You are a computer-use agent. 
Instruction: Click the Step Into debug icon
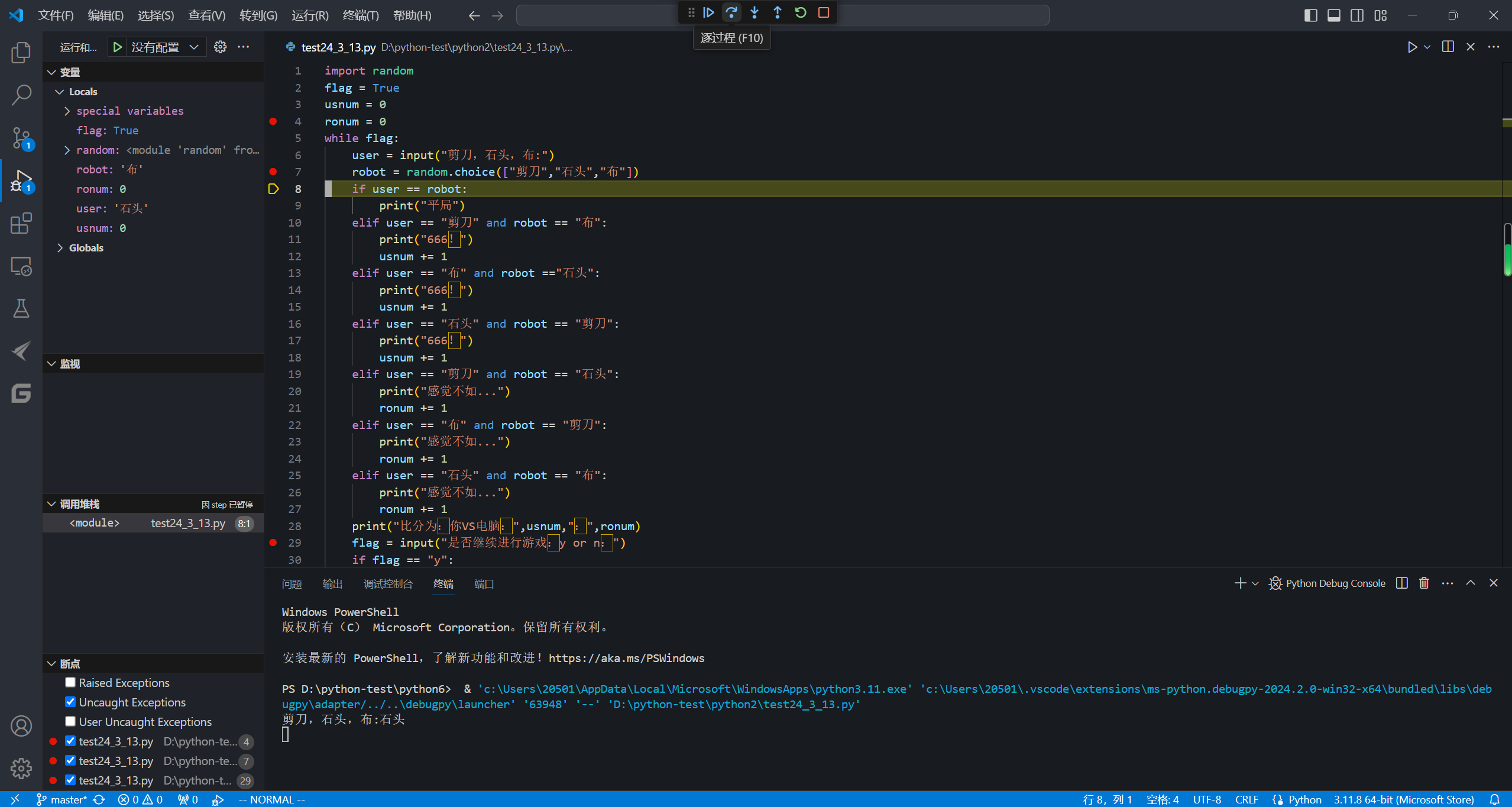(x=755, y=12)
